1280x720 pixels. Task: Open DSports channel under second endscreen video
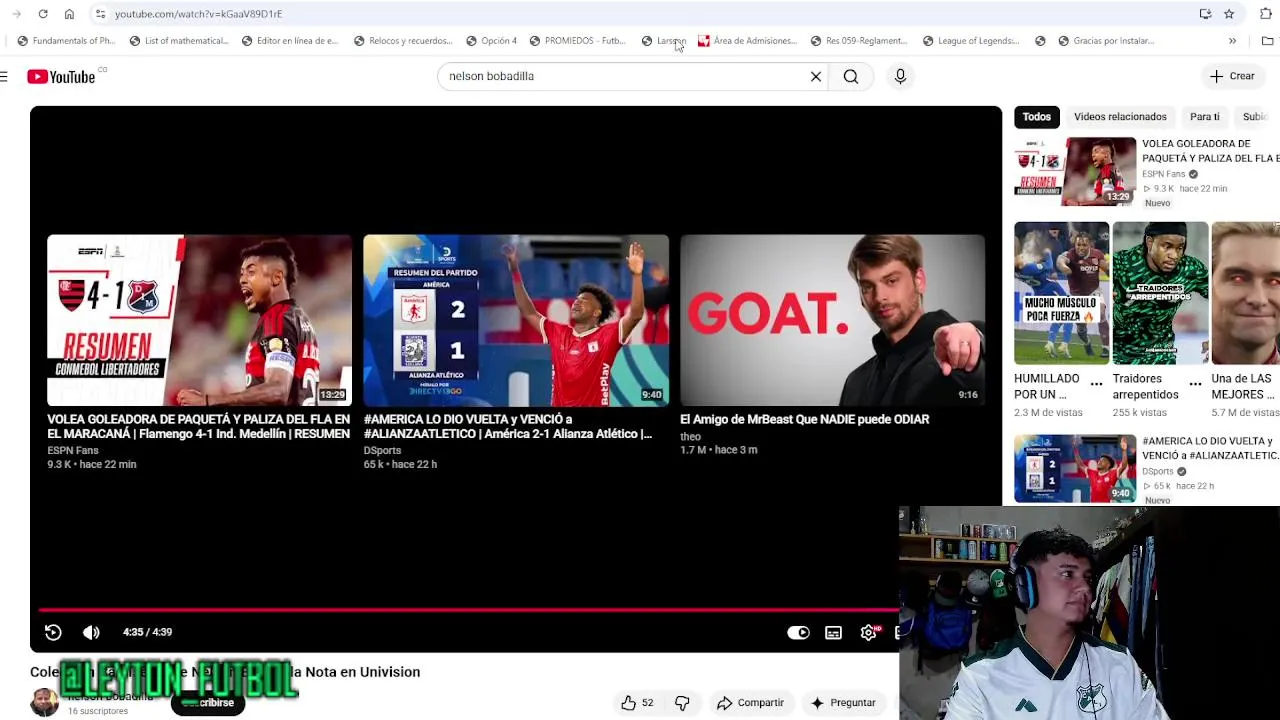tap(382, 450)
